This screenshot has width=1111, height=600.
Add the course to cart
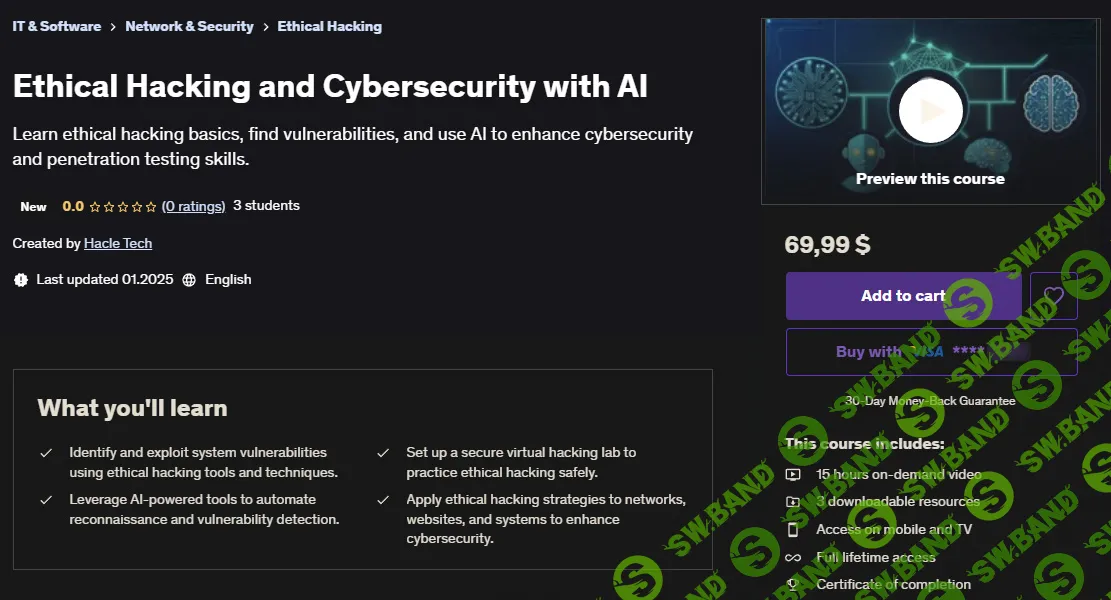903,295
